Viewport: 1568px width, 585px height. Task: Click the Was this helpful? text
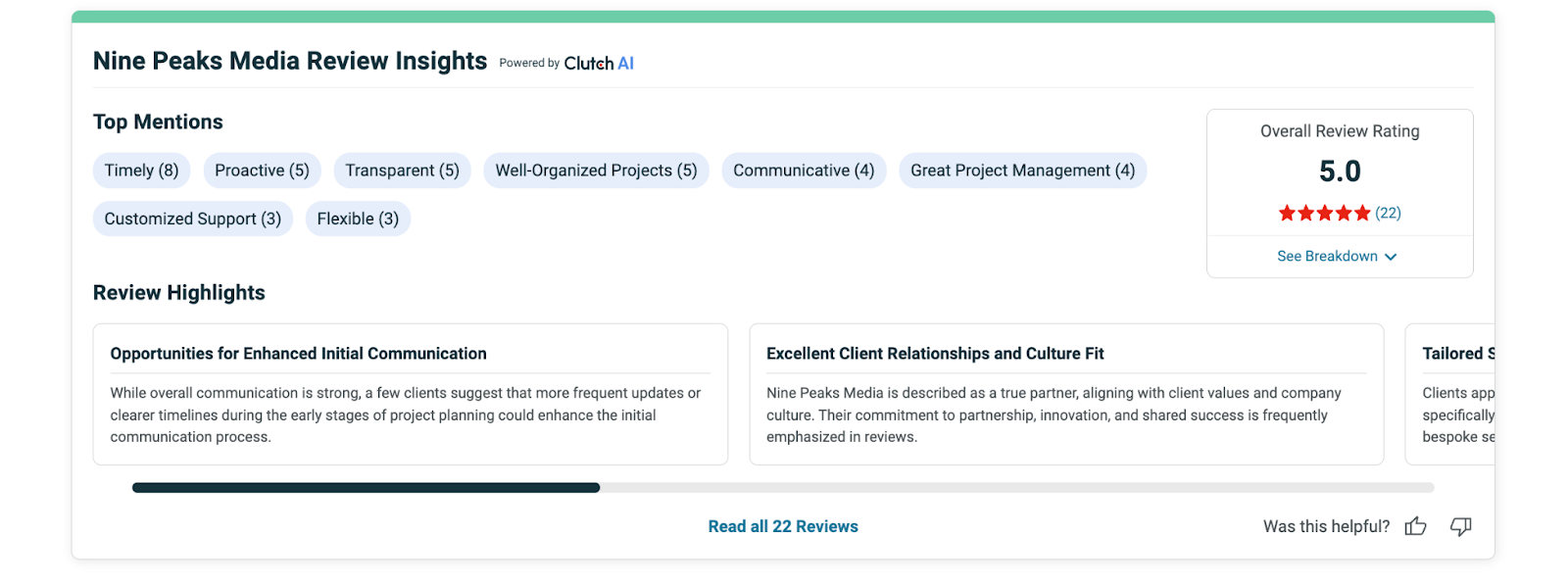coord(1326,526)
